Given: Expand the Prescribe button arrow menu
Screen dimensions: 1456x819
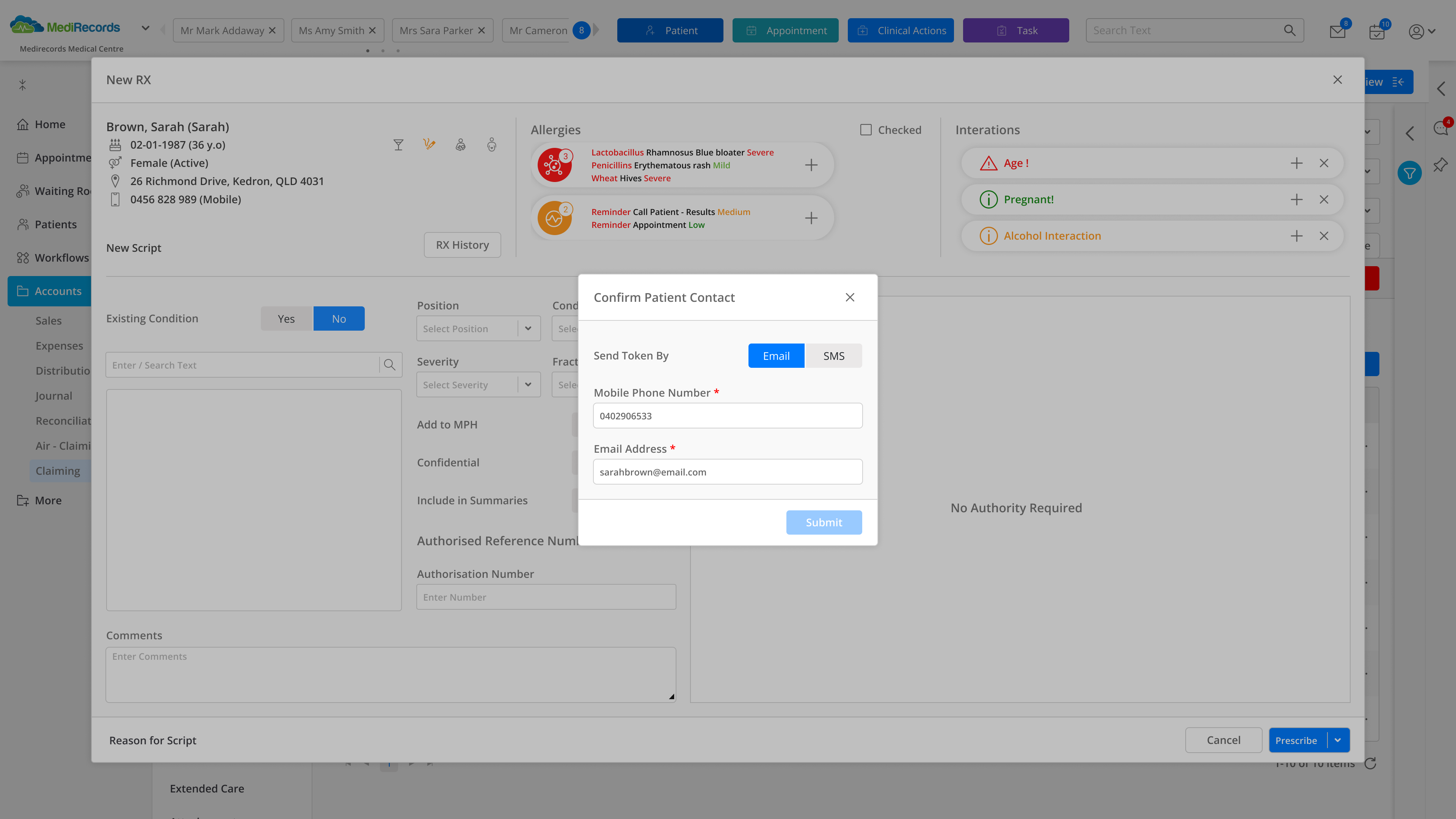Looking at the screenshot, I should coord(1337,741).
